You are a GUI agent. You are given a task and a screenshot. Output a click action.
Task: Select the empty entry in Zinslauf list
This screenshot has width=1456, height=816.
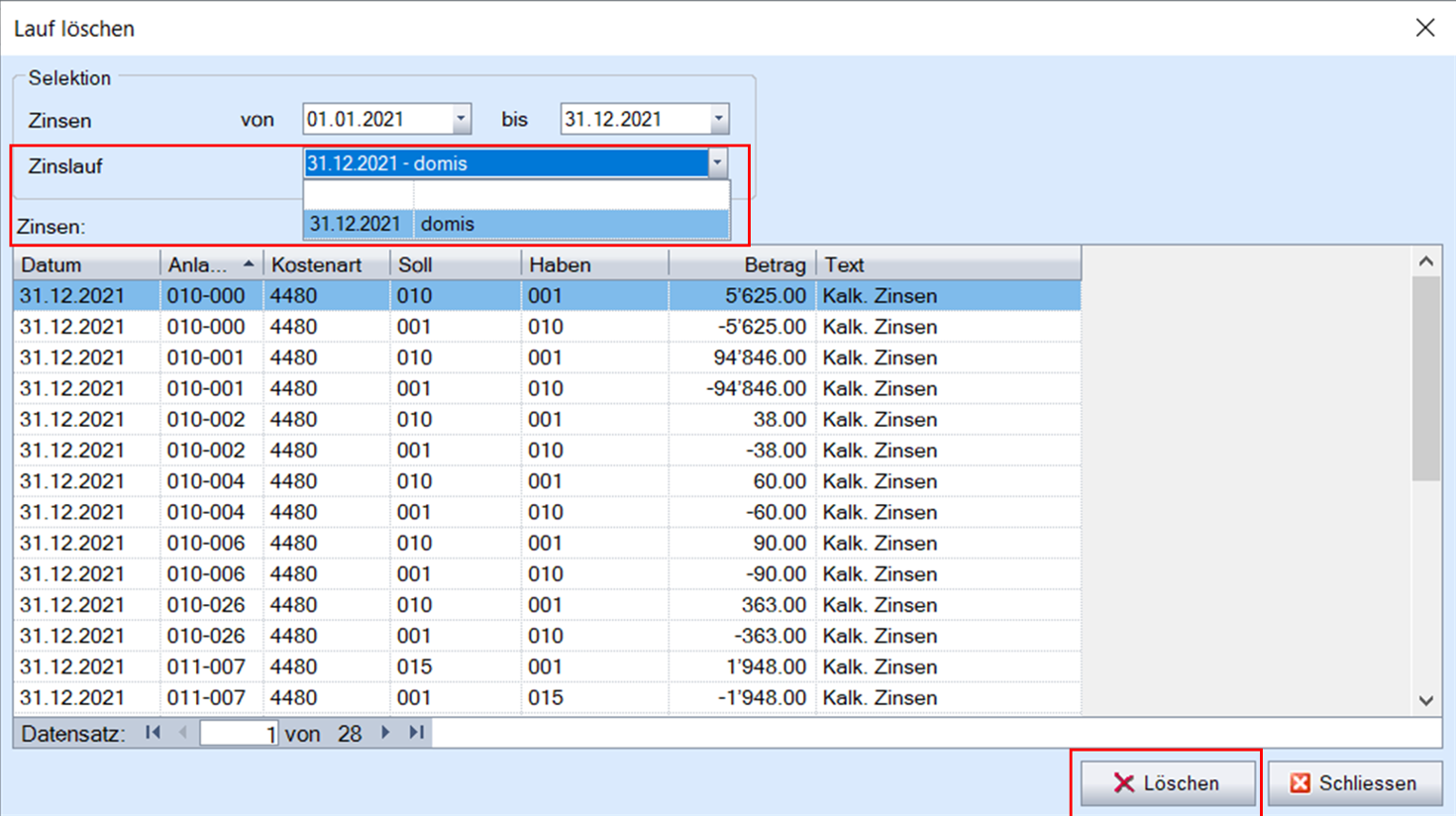515,195
